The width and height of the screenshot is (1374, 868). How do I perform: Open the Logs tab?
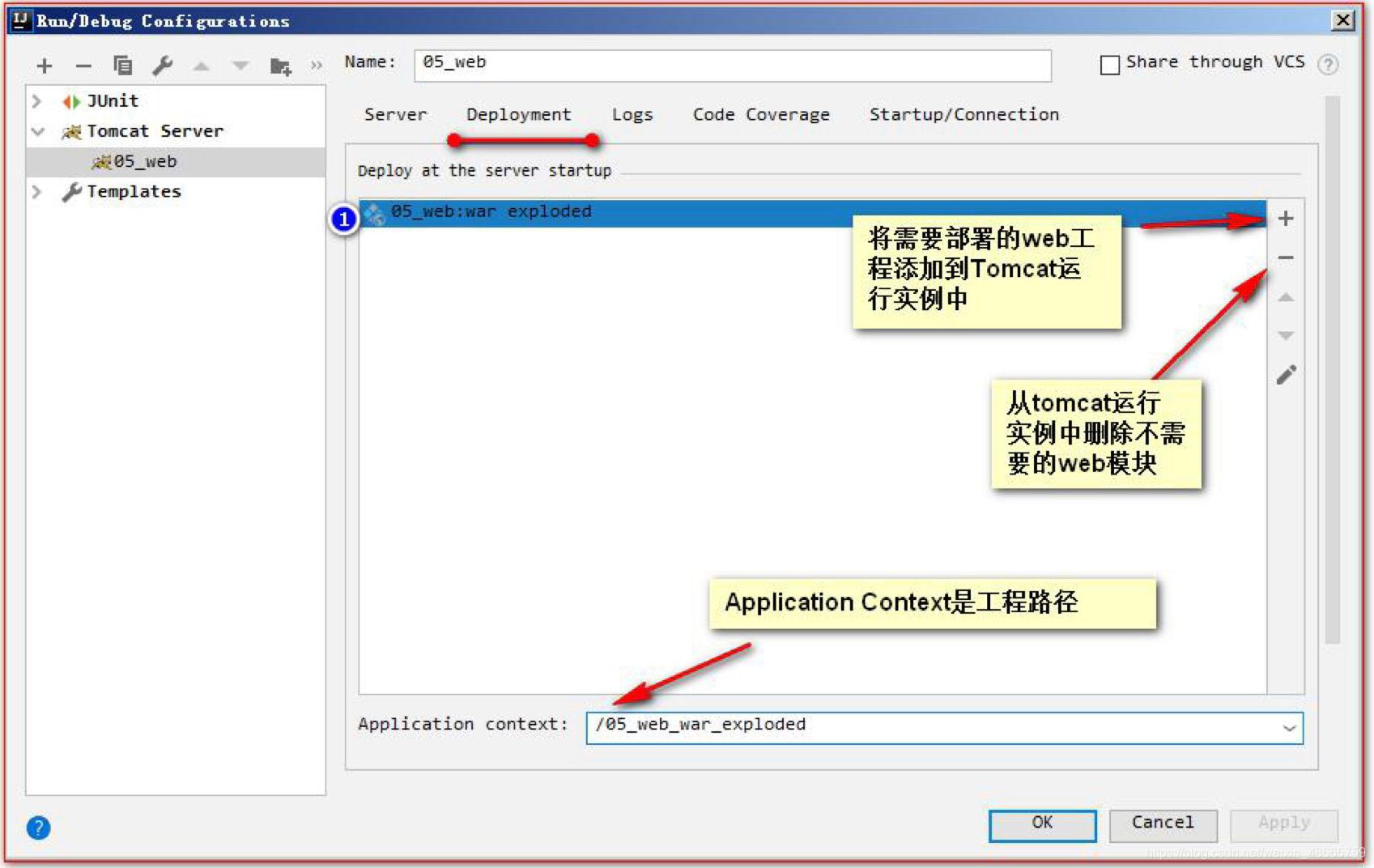click(x=632, y=115)
